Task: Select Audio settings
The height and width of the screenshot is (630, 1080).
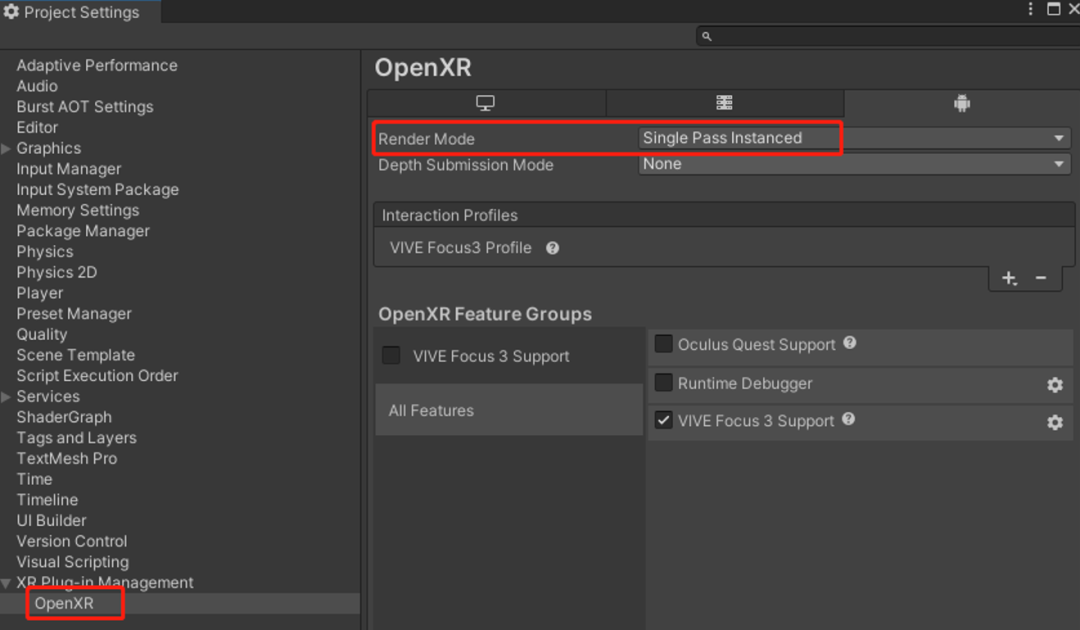Action: point(37,86)
